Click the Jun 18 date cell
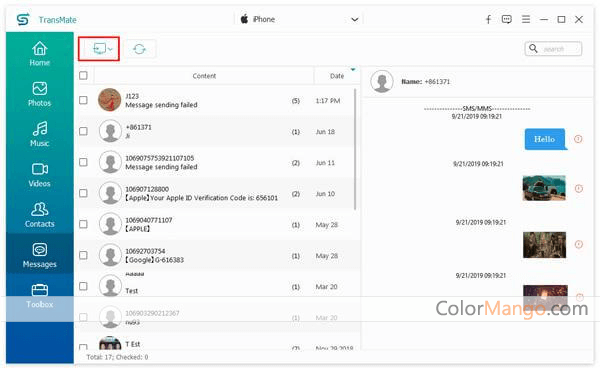The image size is (600, 370). click(x=325, y=132)
